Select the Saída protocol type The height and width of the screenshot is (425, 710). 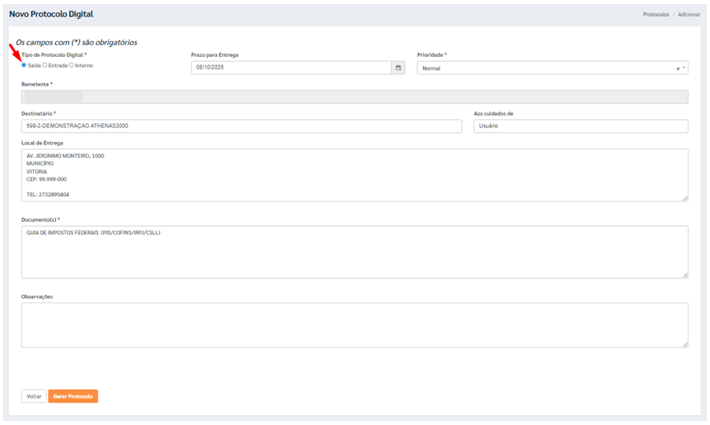click(24, 65)
